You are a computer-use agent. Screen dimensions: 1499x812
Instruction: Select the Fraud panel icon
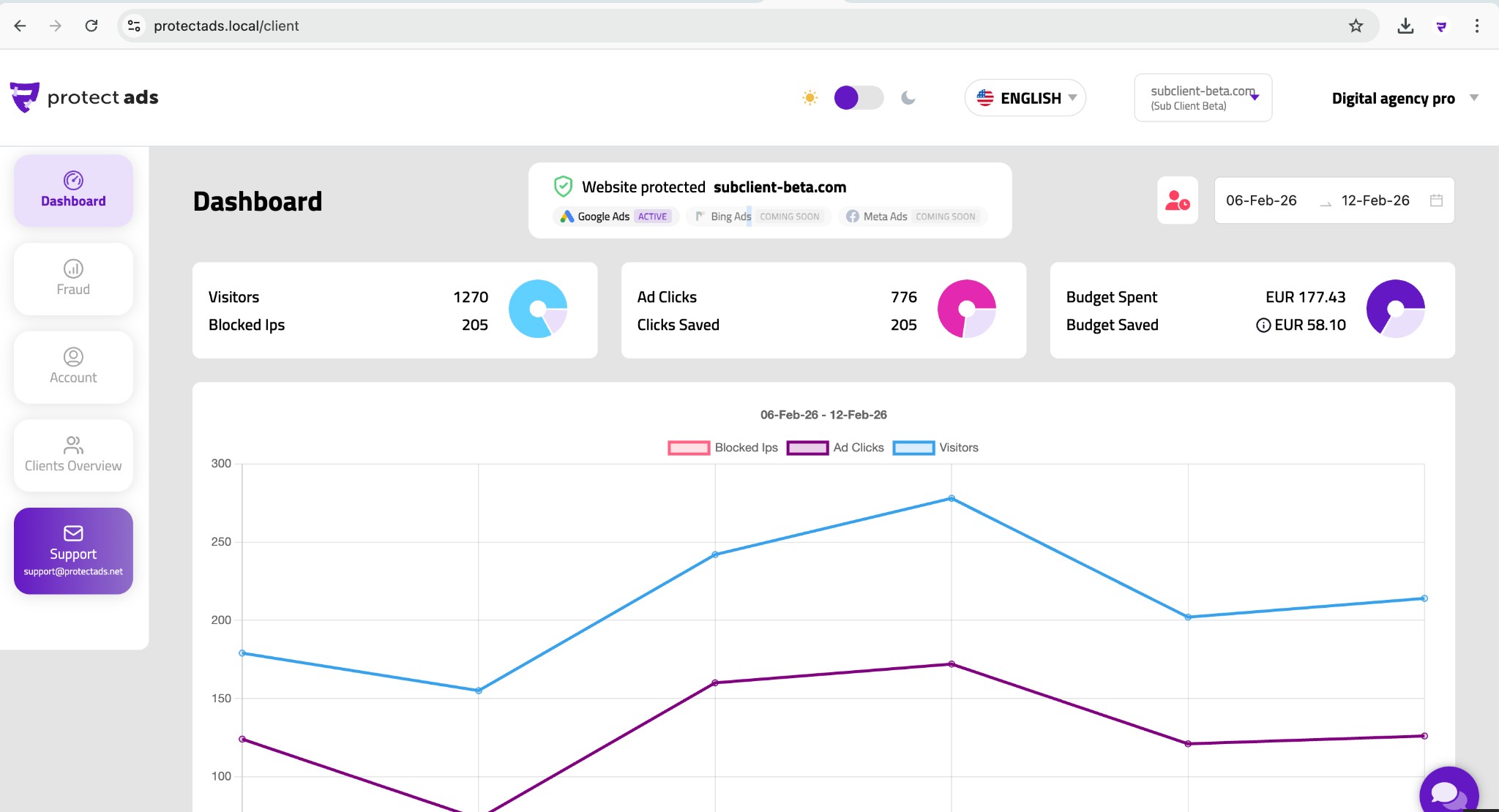[x=72, y=279]
